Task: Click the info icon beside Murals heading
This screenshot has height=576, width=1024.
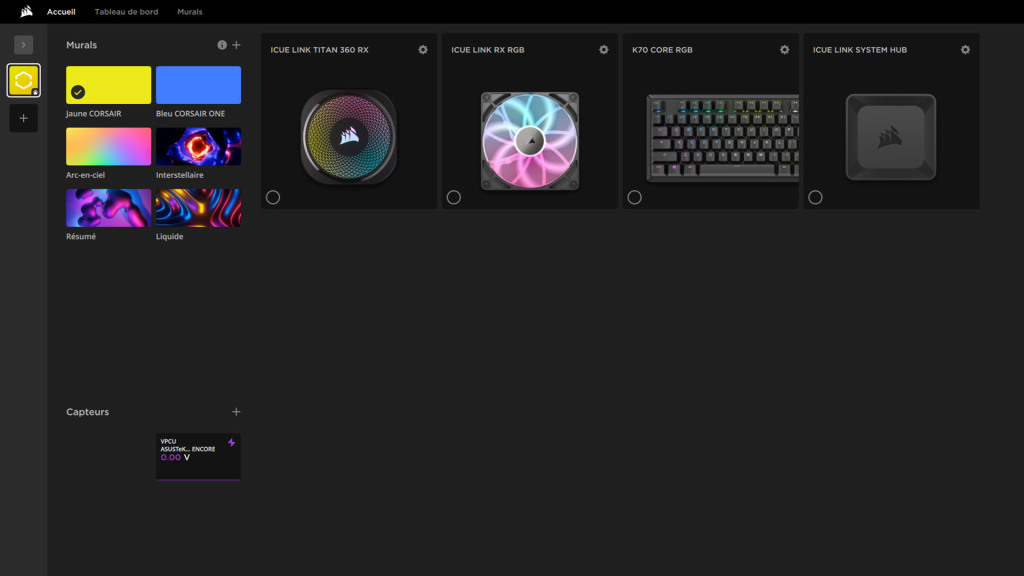Action: tap(221, 44)
